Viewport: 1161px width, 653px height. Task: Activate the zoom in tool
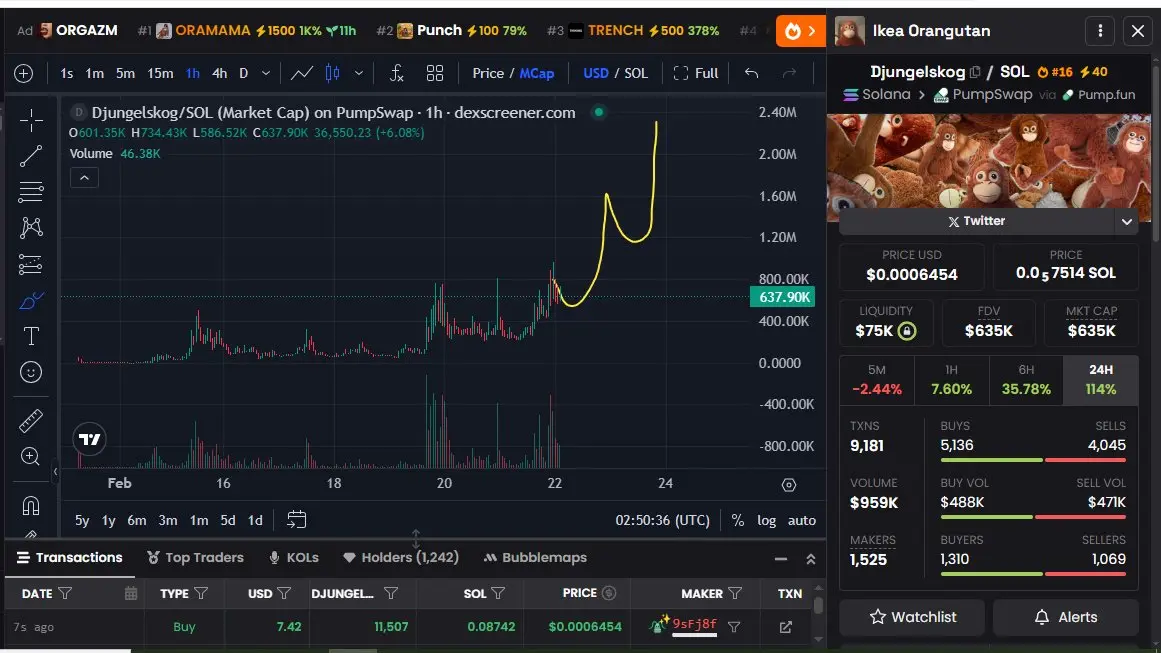pyautogui.click(x=31, y=457)
